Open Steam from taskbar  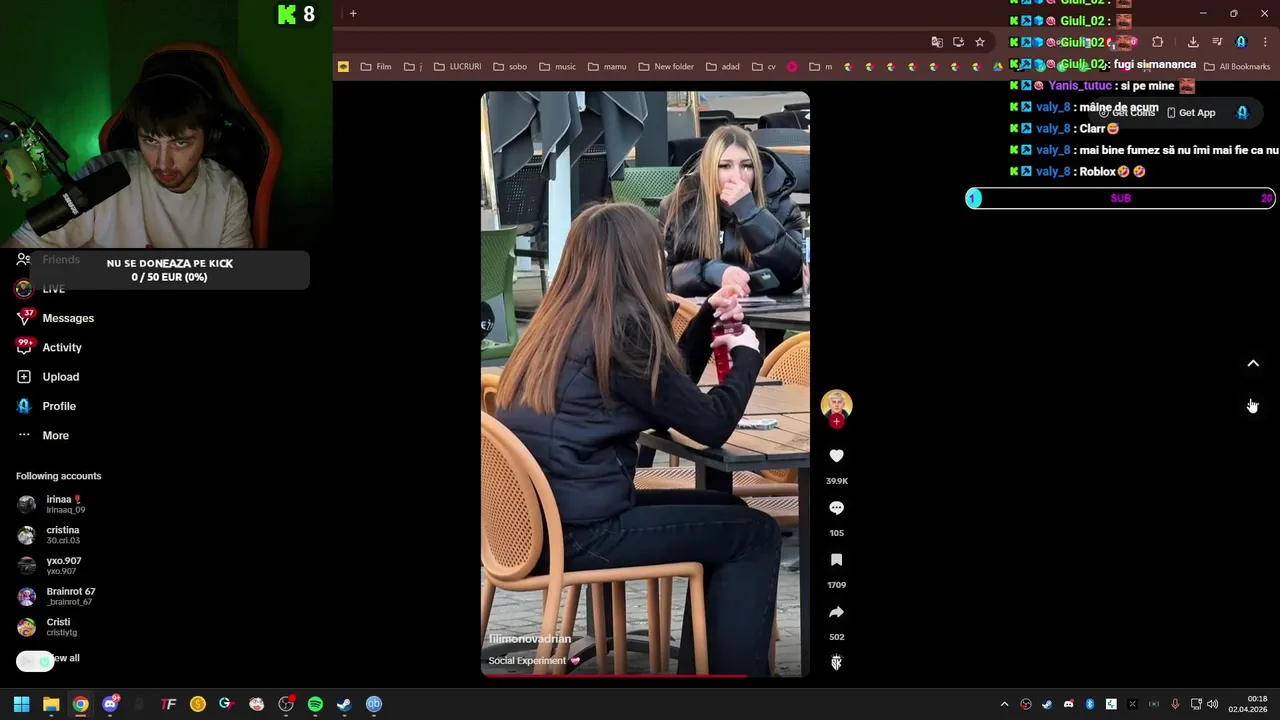pos(344,704)
